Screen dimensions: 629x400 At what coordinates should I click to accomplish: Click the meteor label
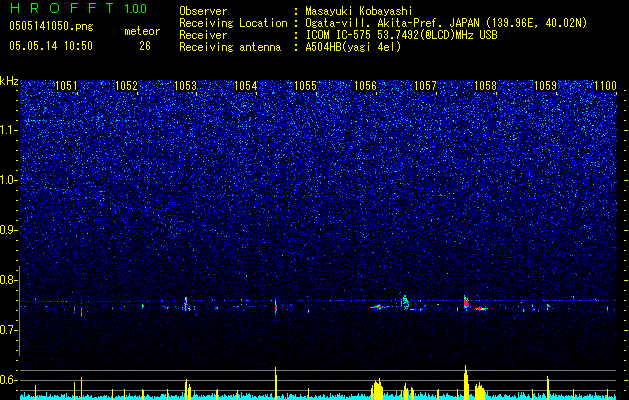click(142, 31)
